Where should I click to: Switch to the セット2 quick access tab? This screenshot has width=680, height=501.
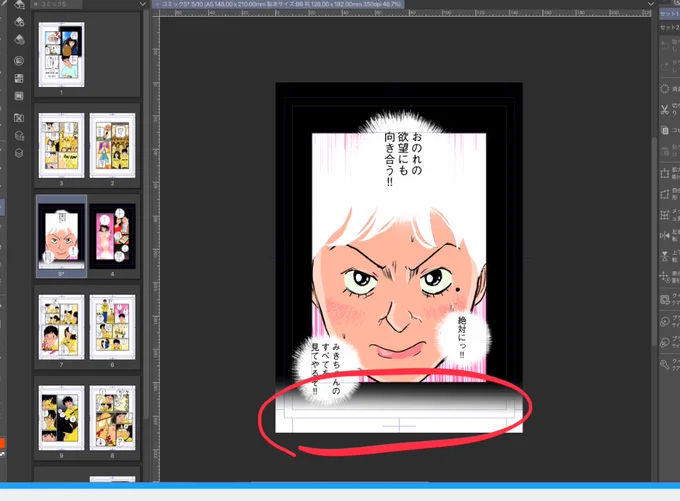coord(670,28)
